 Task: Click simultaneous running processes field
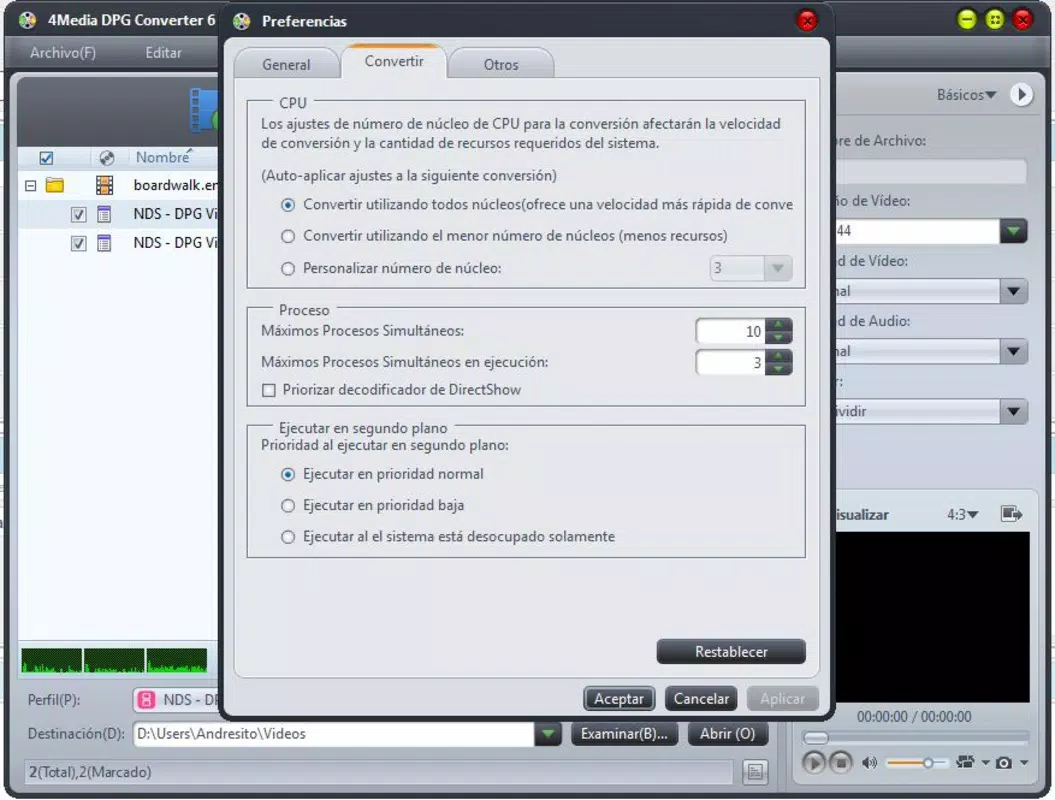coord(731,363)
